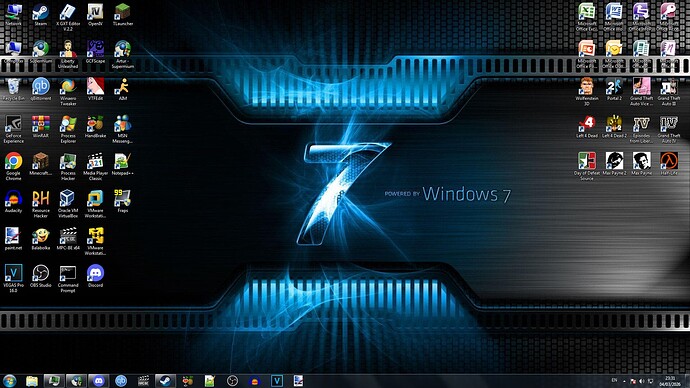Open the Balabolka shortcut

click(40, 239)
